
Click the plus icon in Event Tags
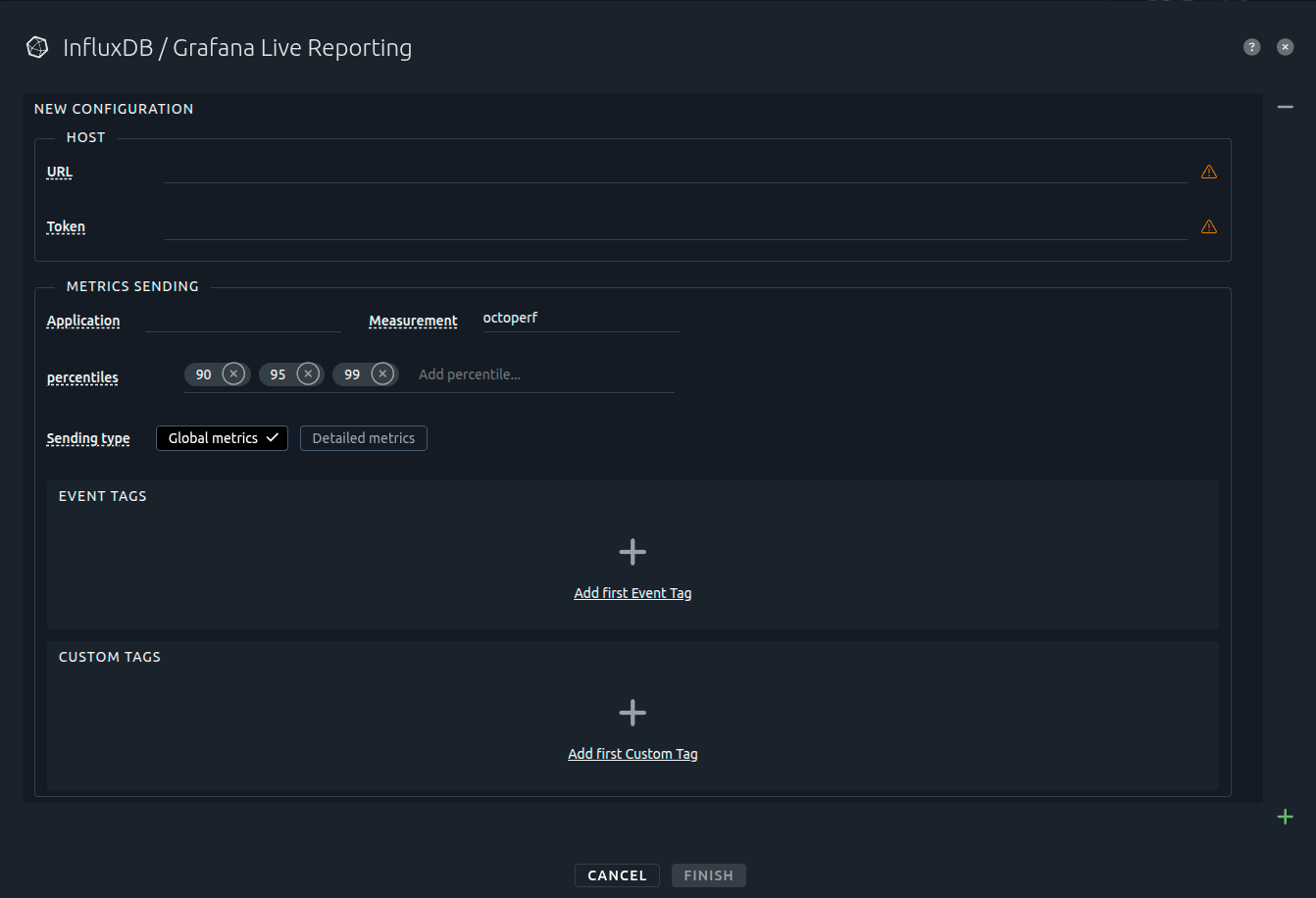(x=633, y=551)
